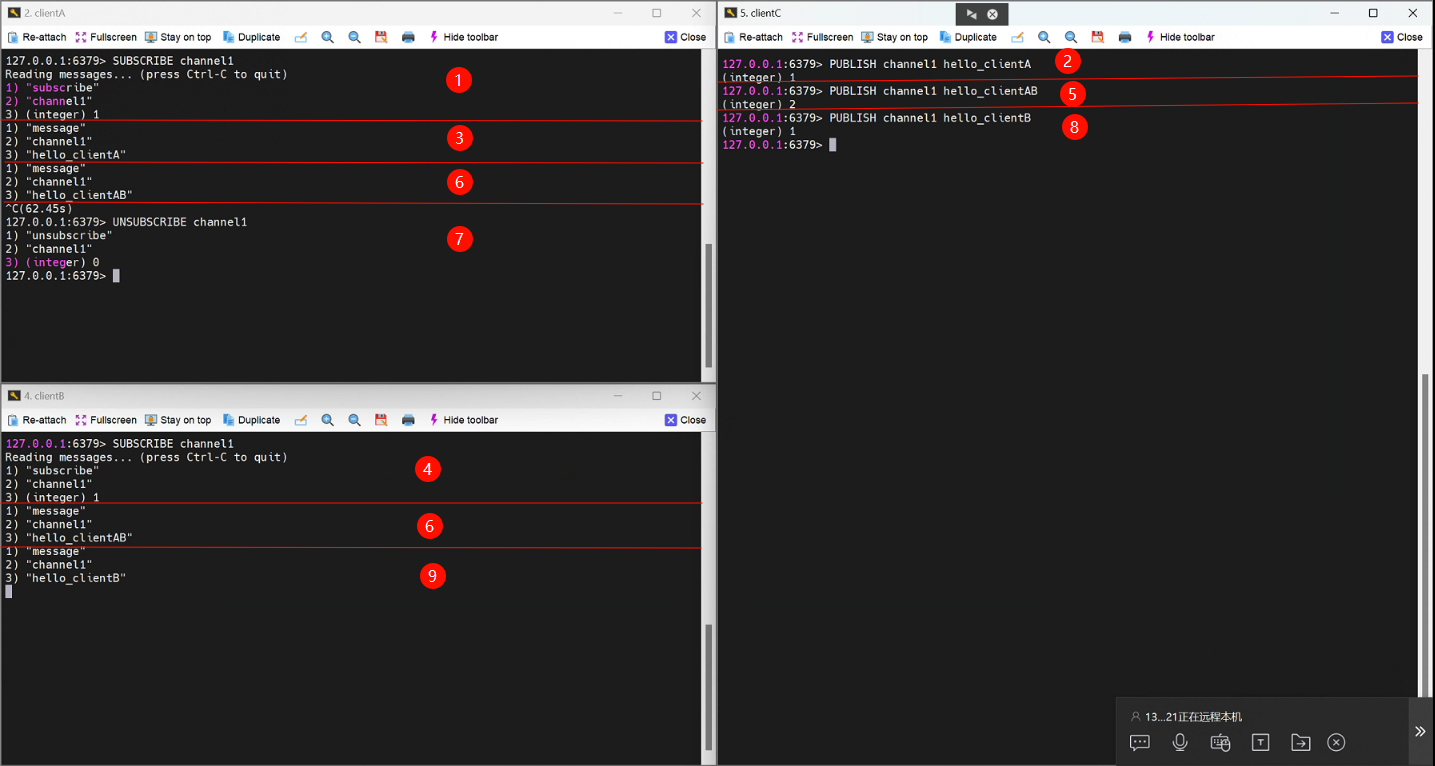Click the clientA terminal vertical scrollbar thumb
This screenshot has height=766, width=1435.
coord(709,307)
